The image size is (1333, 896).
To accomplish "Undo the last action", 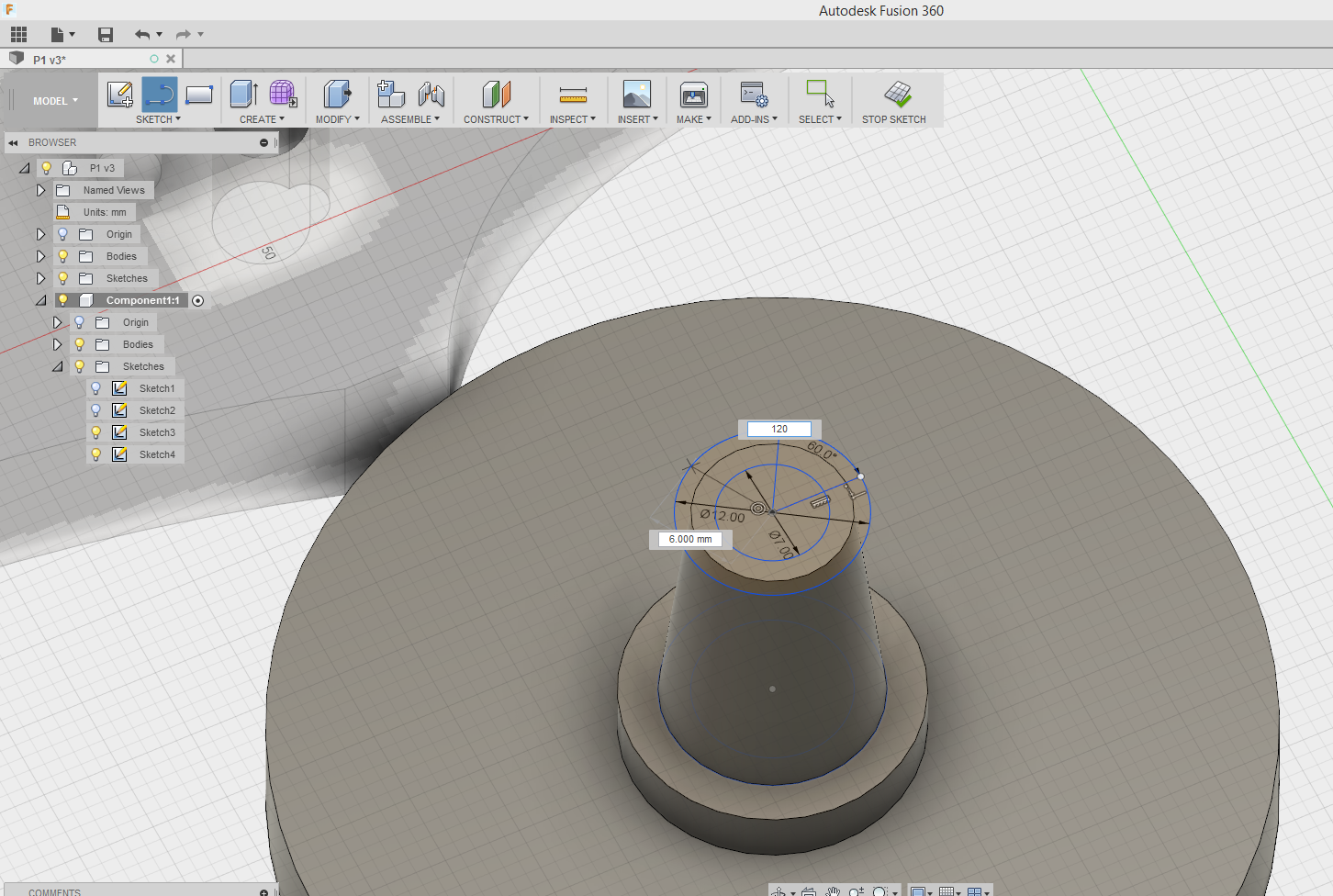I will coord(142,35).
